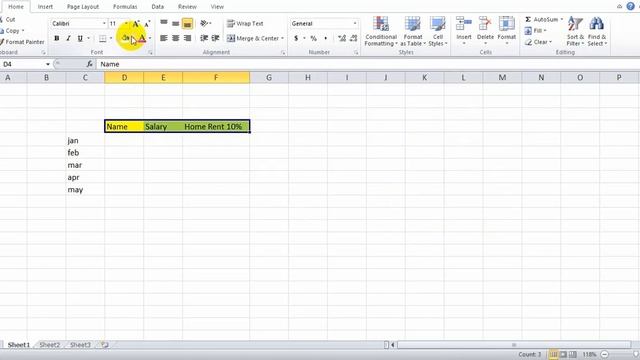Open the Calibri font name dropdown
Image resolution: width=640 pixels, height=360 pixels.
[104, 24]
